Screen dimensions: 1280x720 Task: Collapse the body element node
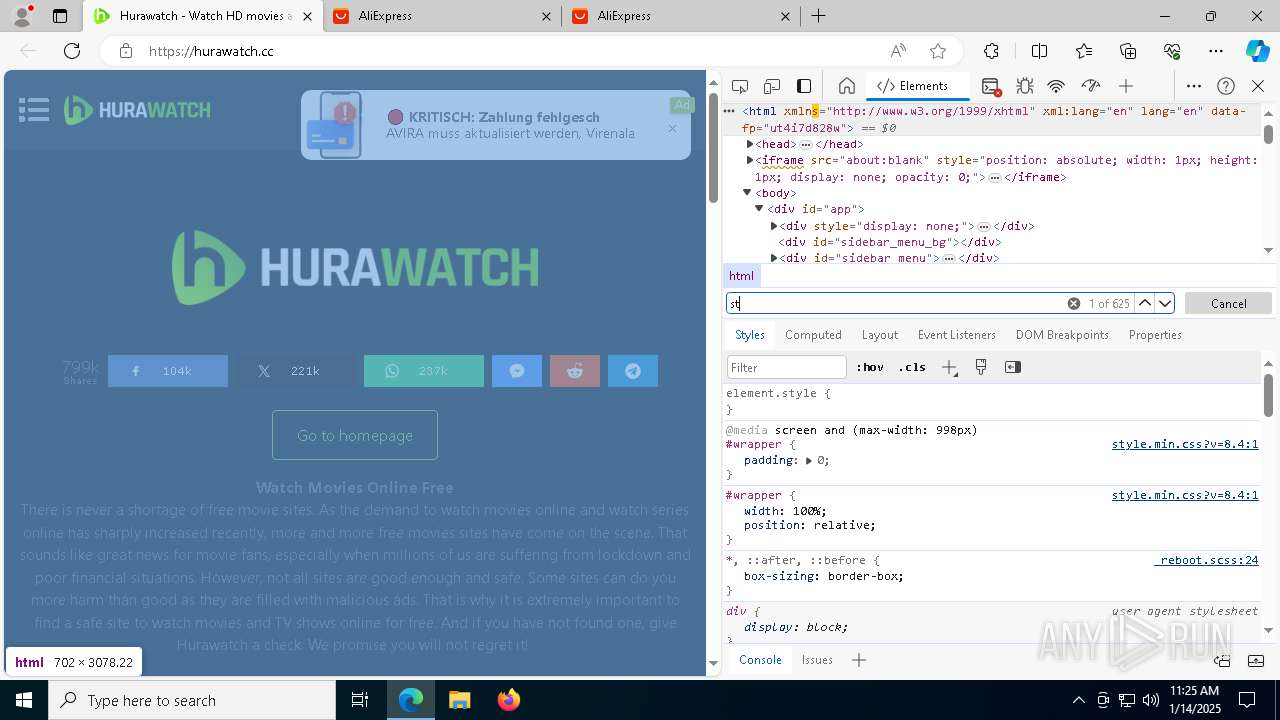tap(747, 193)
